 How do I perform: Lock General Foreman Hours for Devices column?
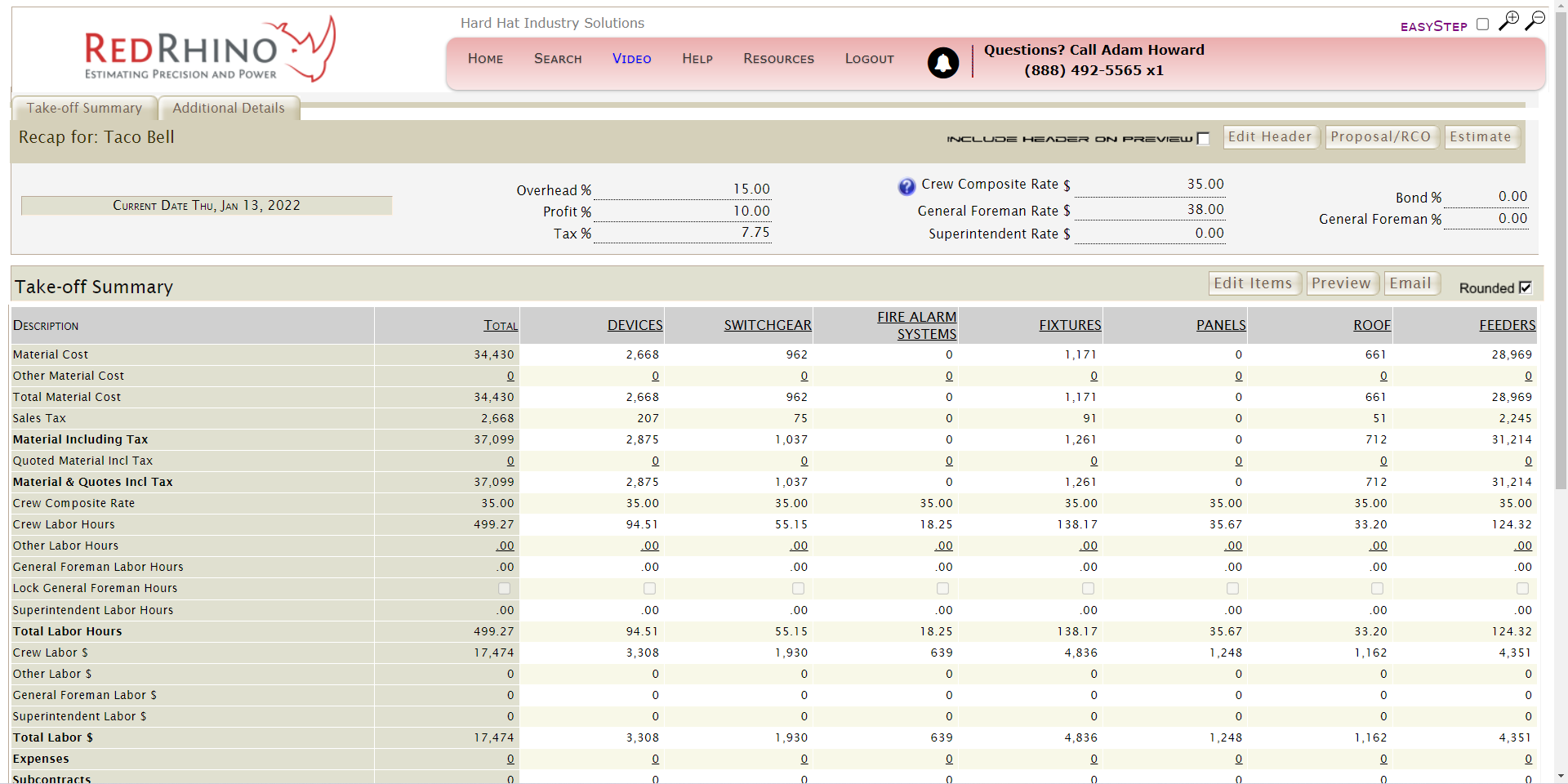tap(648, 588)
